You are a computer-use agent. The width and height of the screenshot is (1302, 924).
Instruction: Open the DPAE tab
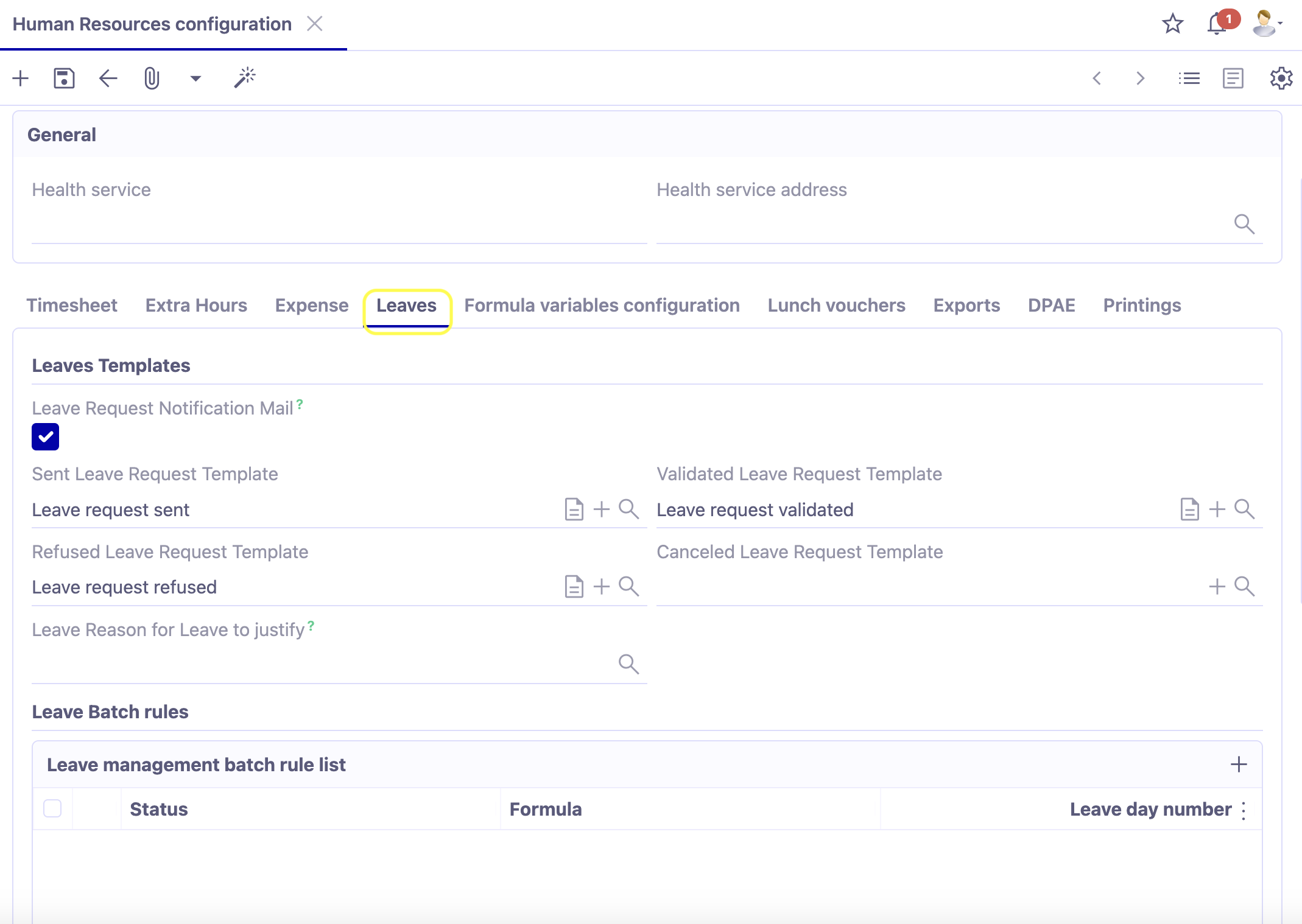tap(1051, 305)
